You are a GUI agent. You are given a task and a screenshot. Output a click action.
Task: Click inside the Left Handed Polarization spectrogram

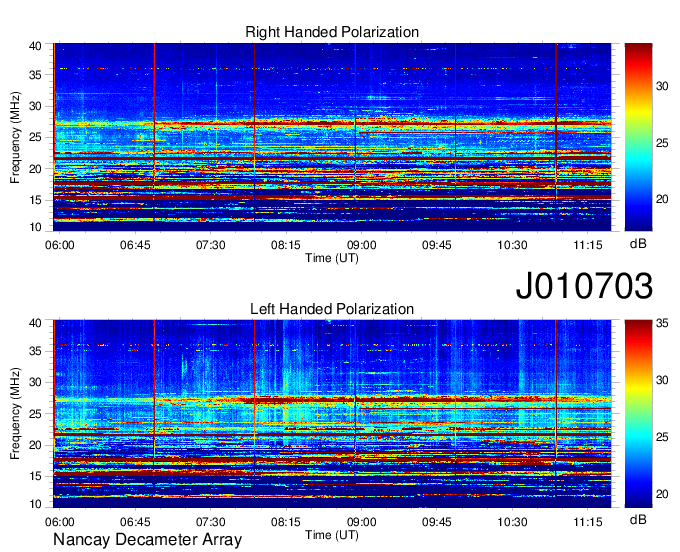point(332,414)
